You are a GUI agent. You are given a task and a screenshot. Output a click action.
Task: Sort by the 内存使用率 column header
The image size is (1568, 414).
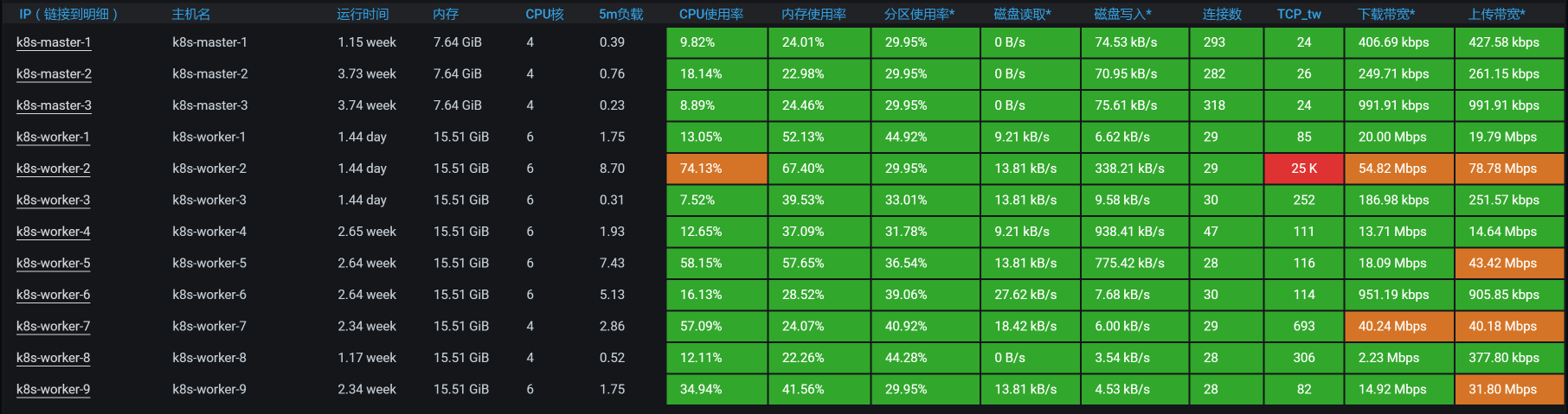coord(813,14)
